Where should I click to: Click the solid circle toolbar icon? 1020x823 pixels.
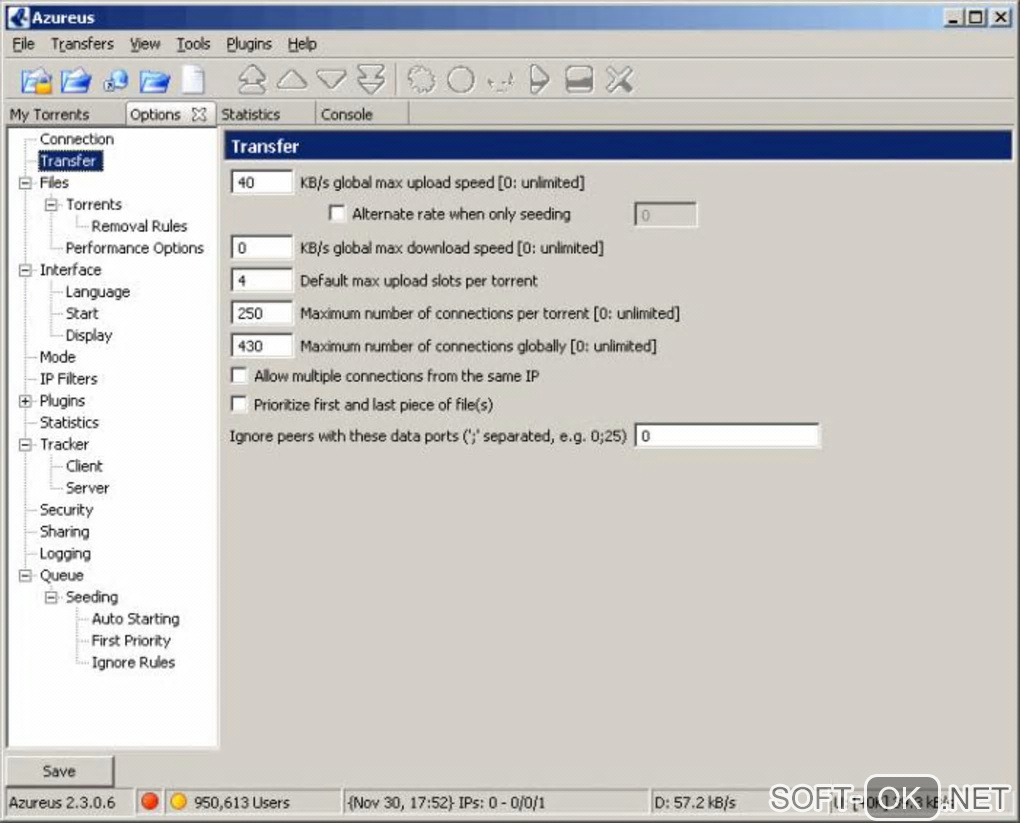click(x=461, y=80)
